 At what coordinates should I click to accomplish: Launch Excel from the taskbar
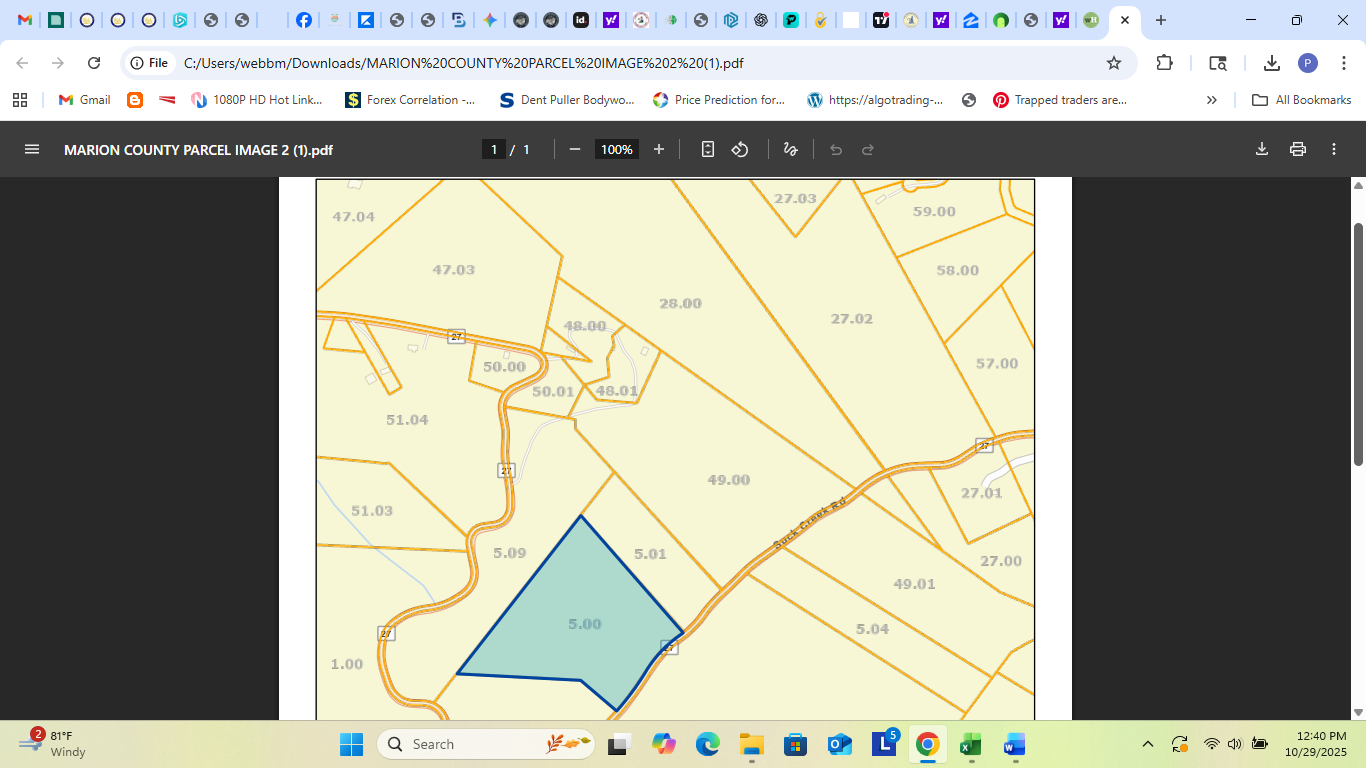[968, 744]
